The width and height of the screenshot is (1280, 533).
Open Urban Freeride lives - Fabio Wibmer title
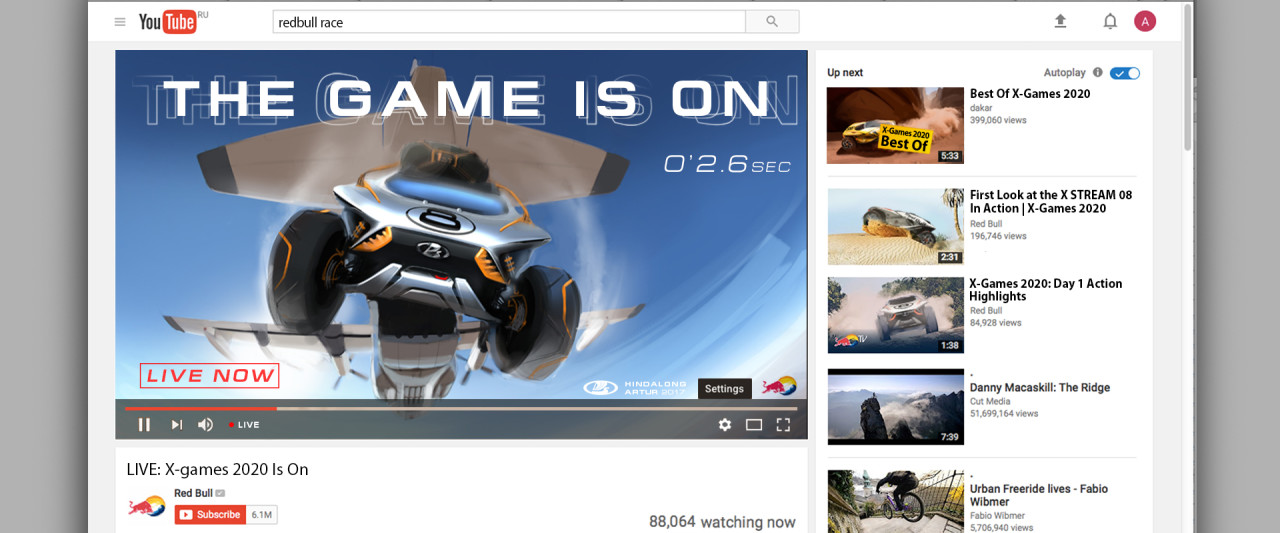[1039, 495]
